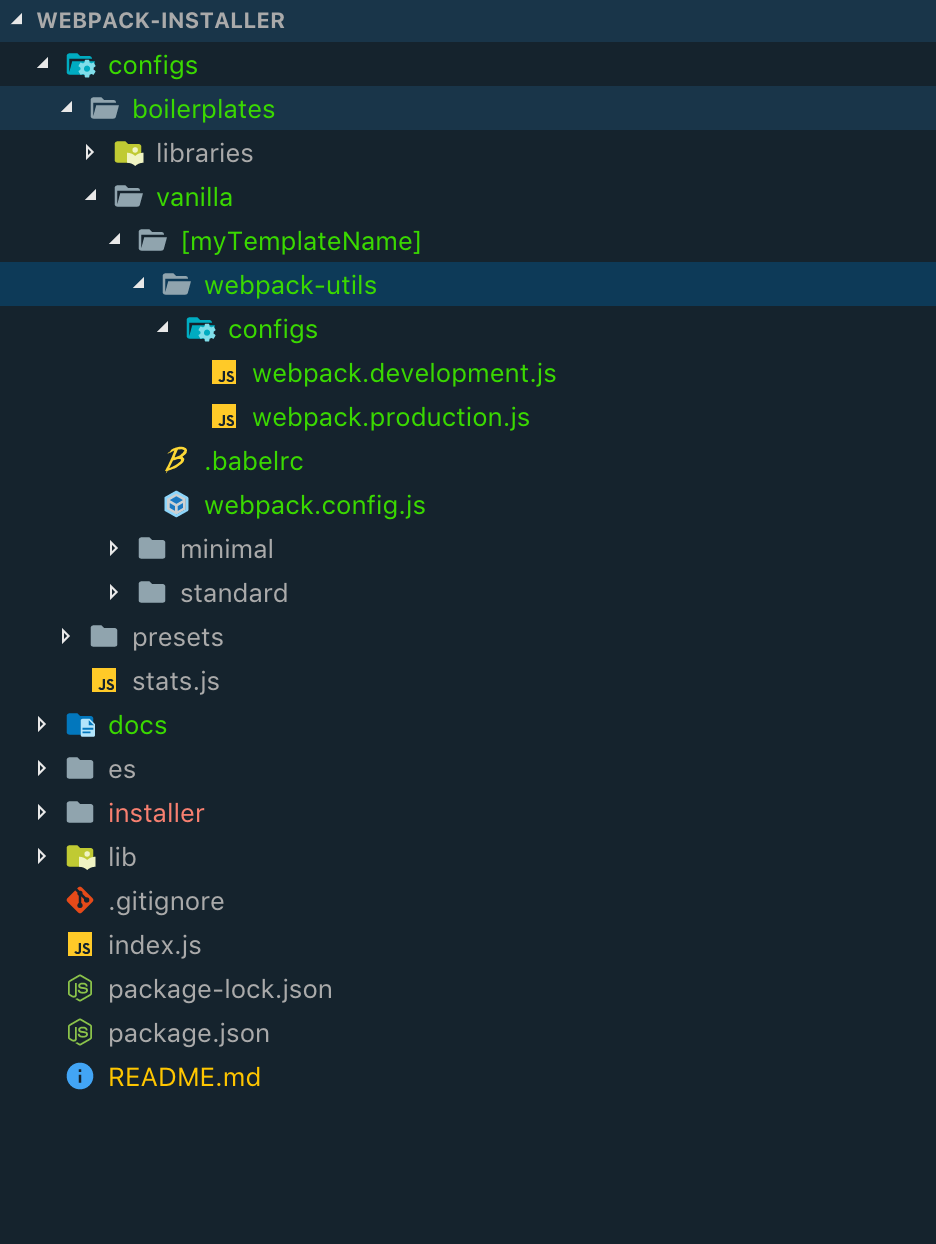Expand the presets folder arrow
Image resolution: width=936 pixels, height=1244 pixels.
66,636
